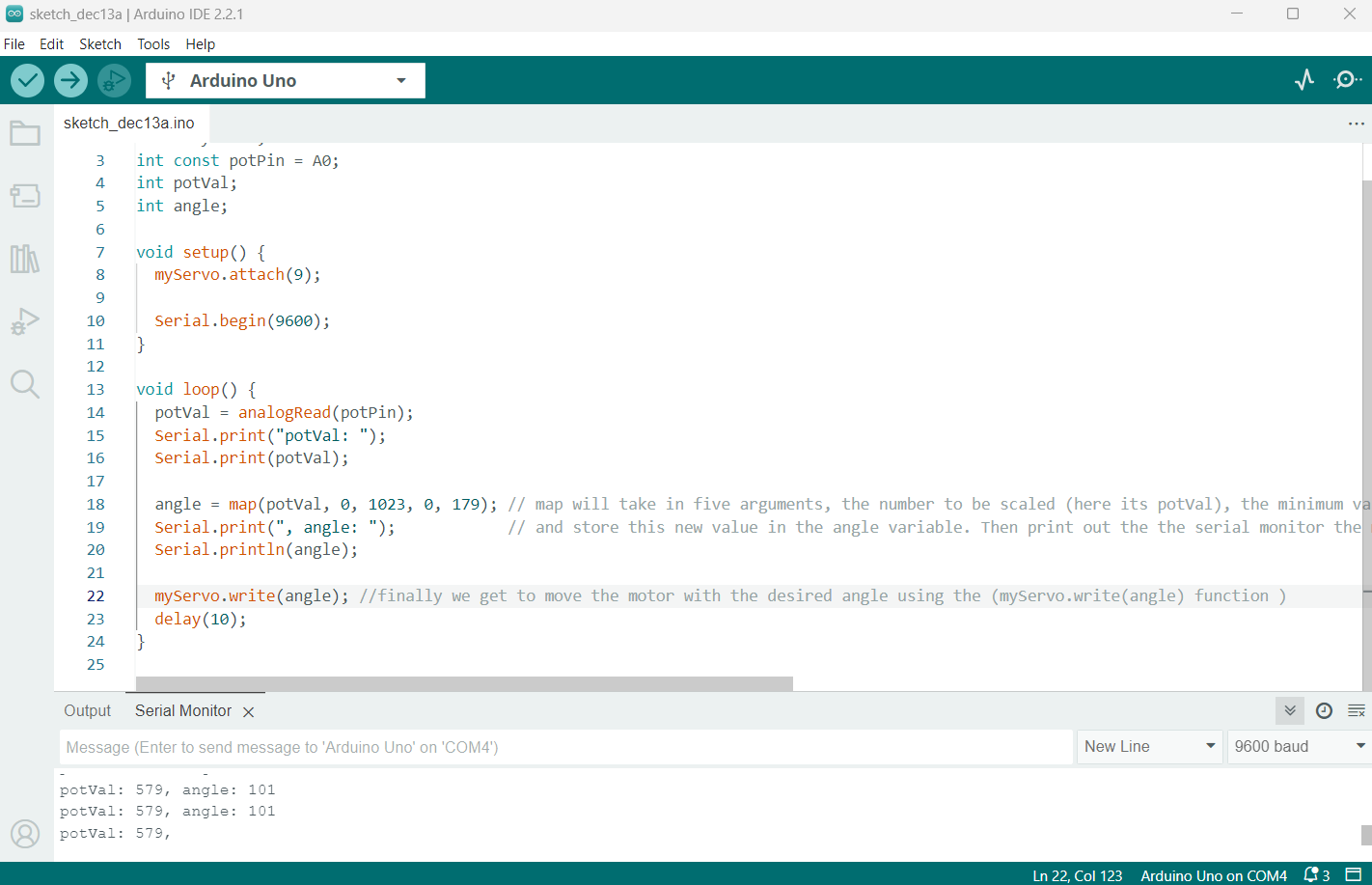Screen dimensions: 1372x885
Task: Click the first 'potVal: 579, angle: 101' output row
Action: tap(167, 790)
